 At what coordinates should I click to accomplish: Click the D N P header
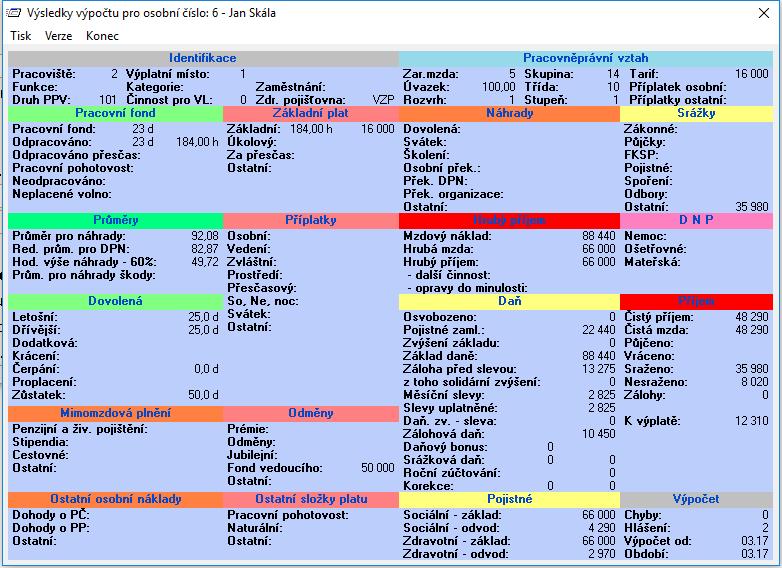point(696,220)
